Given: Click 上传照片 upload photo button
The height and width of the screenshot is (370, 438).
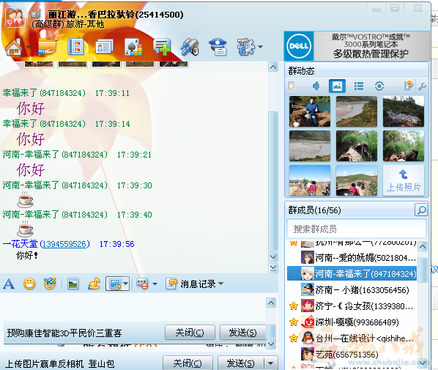Looking at the screenshot, I should tap(404, 180).
